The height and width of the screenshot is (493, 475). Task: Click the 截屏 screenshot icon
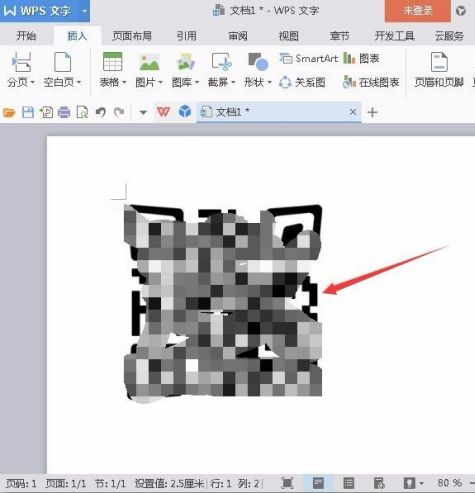pyautogui.click(x=222, y=62)
